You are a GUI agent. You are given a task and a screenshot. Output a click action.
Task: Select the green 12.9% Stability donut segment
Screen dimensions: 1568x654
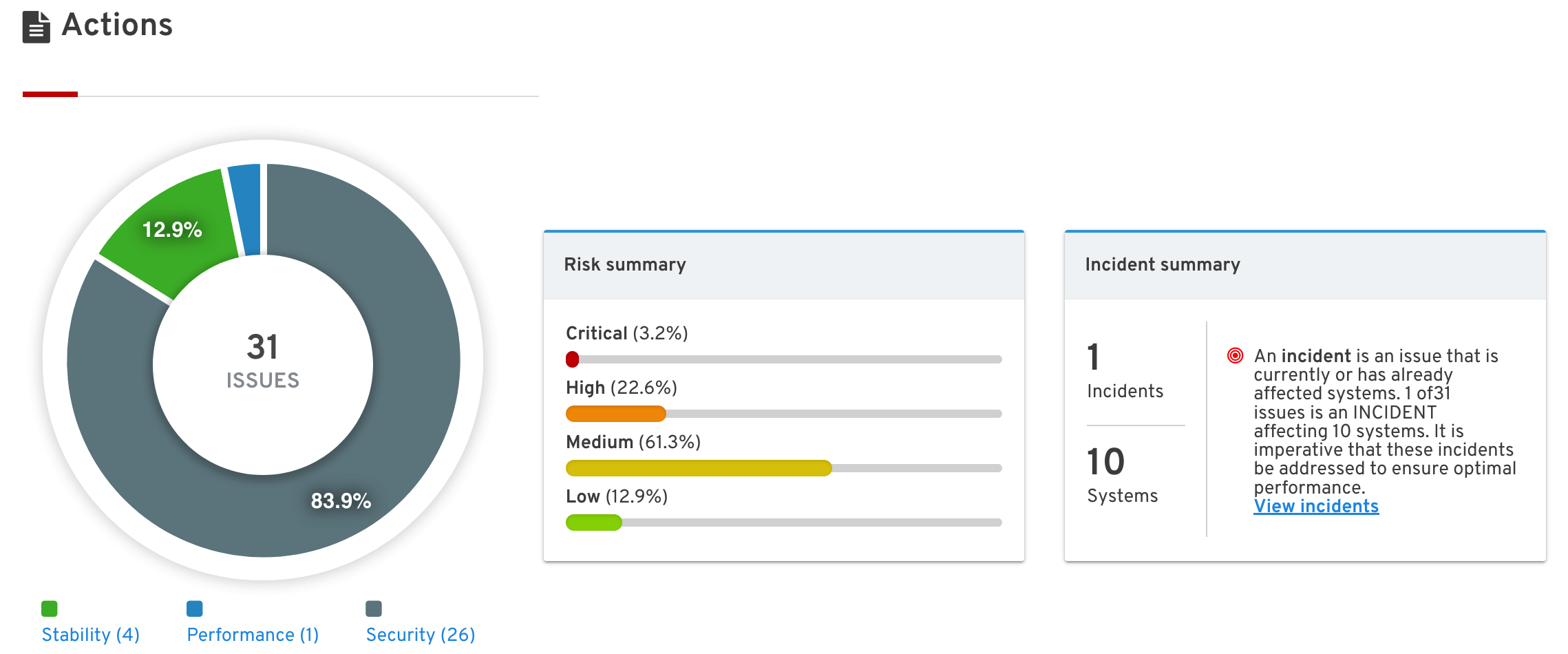tap(172, 229)
